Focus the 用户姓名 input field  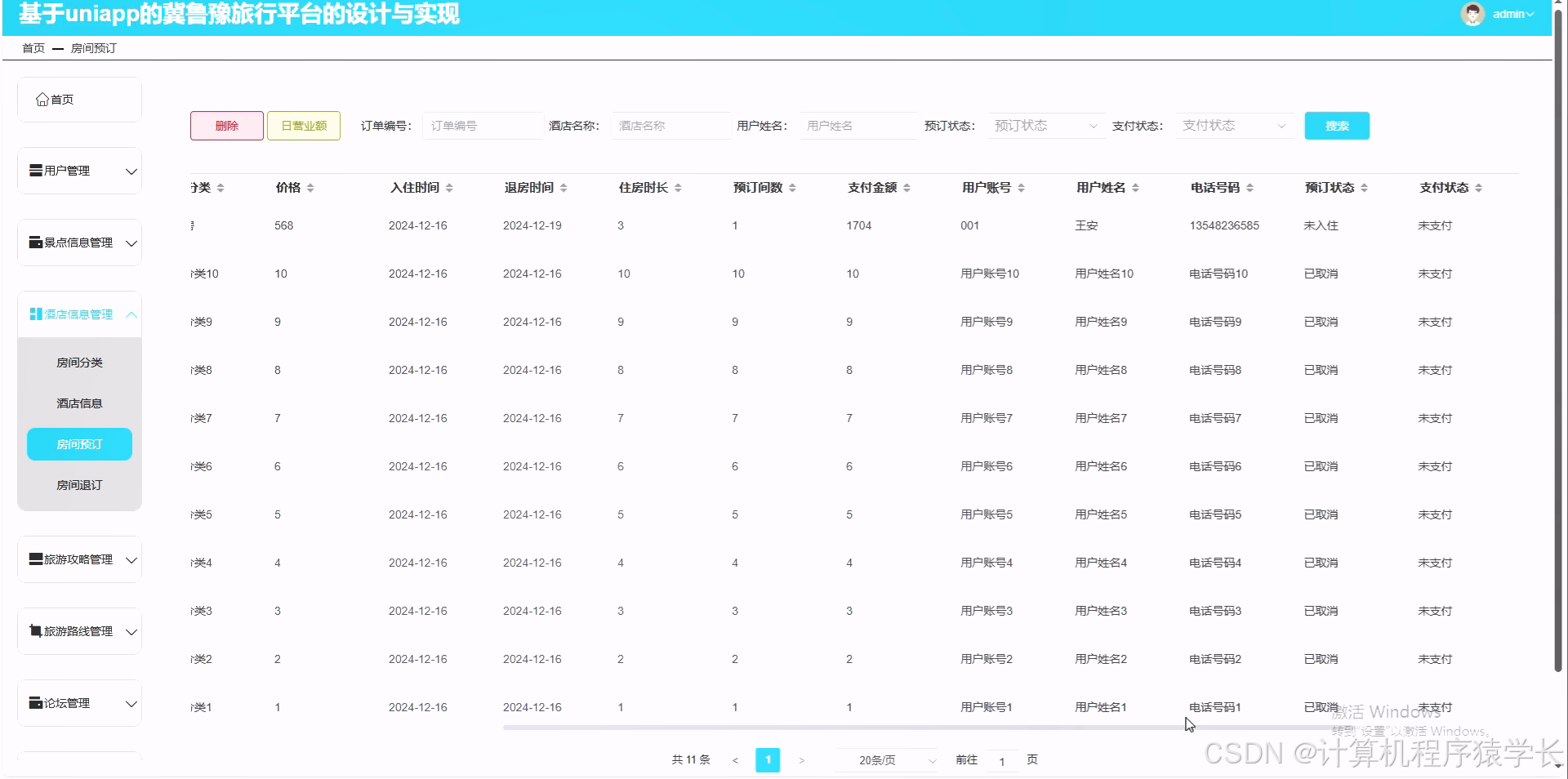pos(857,126)
